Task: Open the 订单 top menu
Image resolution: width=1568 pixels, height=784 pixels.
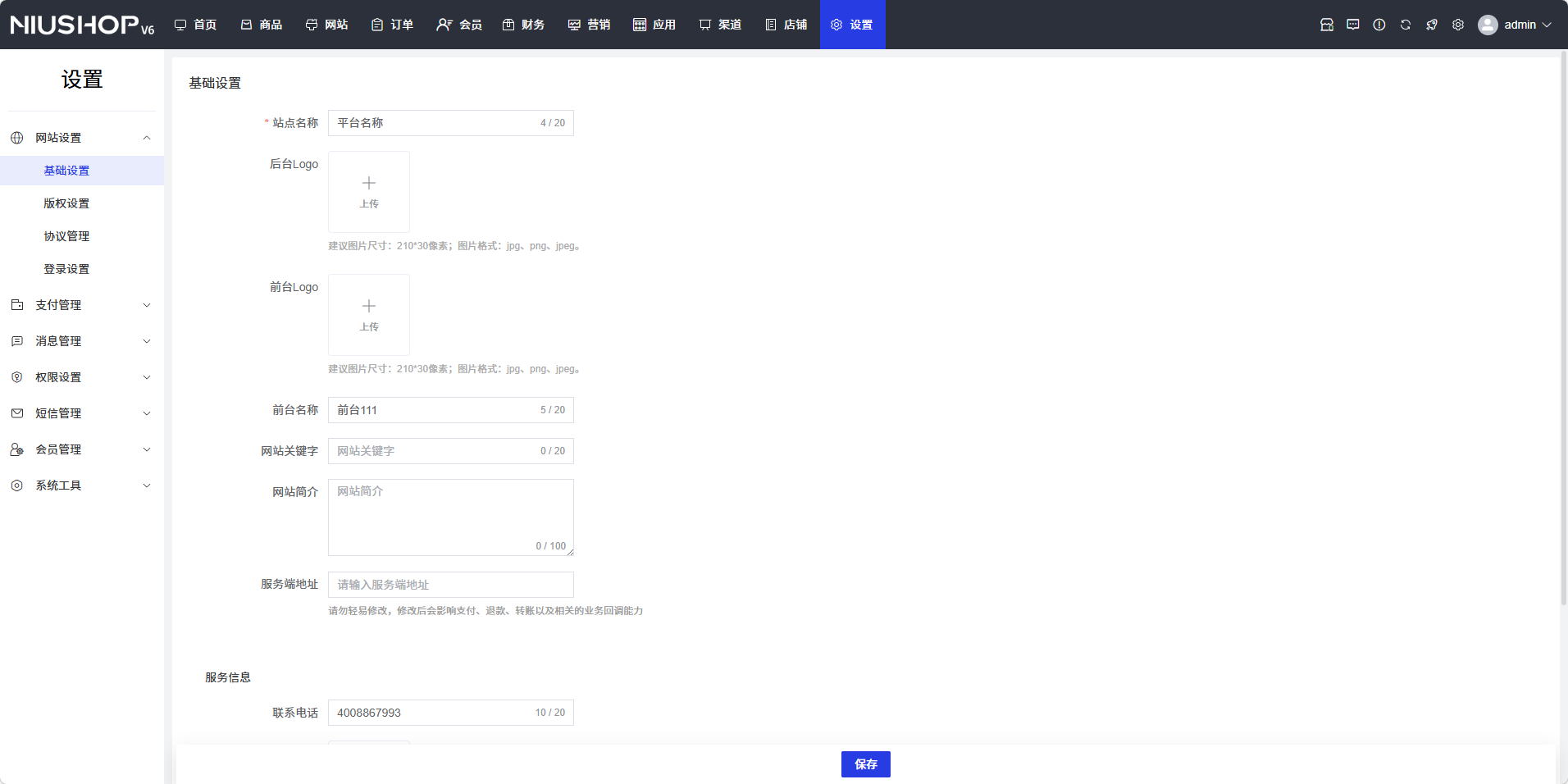Action: [393, 25]
